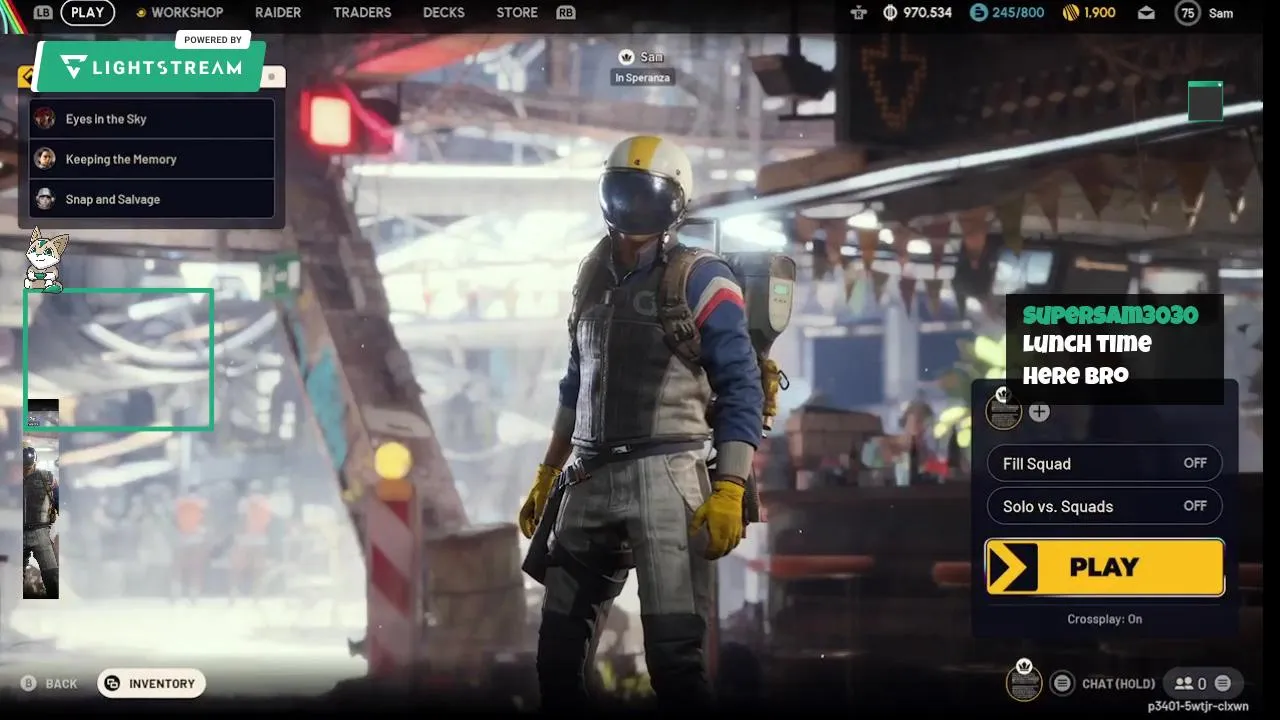The image size is (1280, 720).
Task: Click the Keeping the Memory portrait icon
Action: [x=45, y=159]
